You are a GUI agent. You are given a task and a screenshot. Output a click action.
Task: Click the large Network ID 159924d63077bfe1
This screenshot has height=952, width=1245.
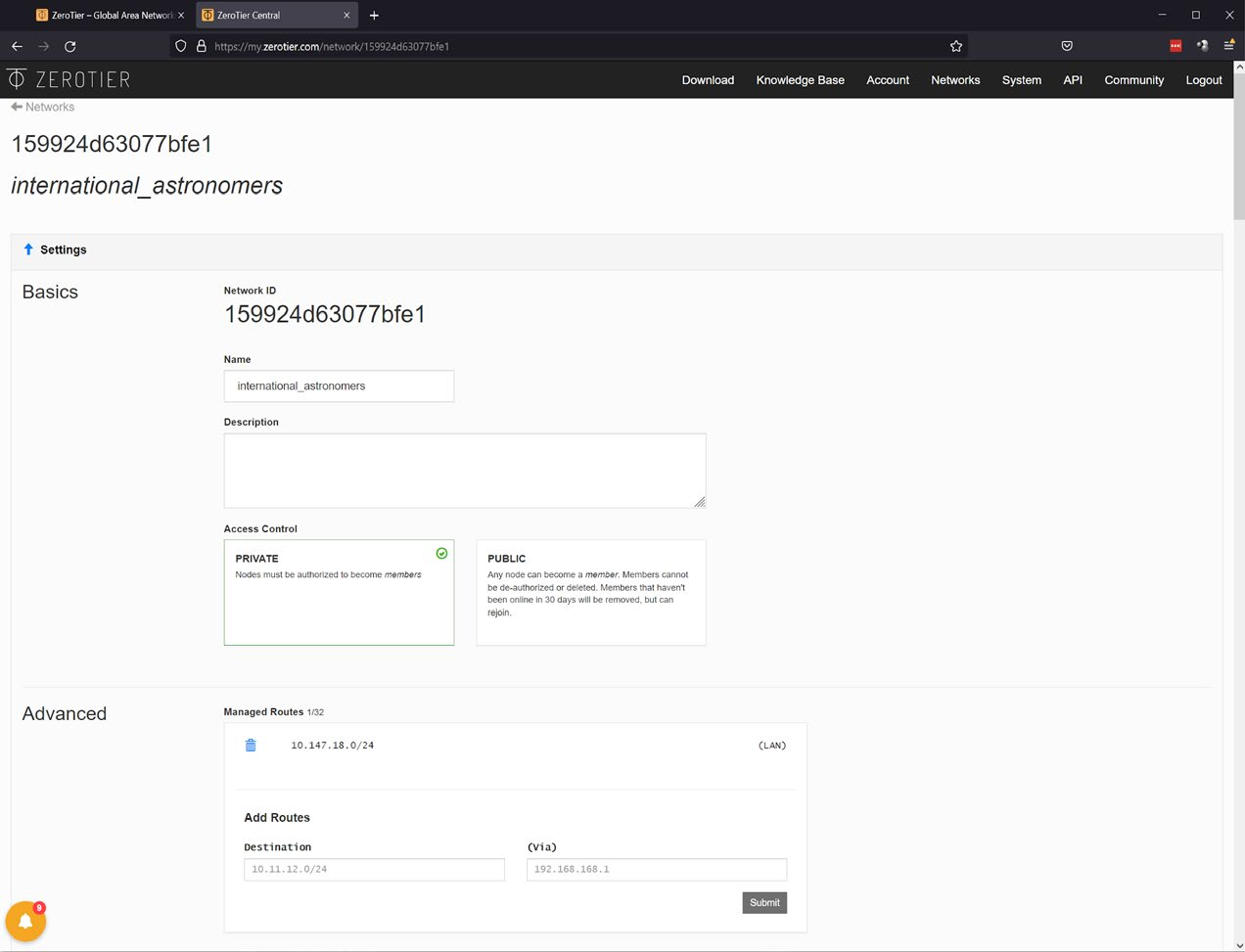[x=325, y=314]
